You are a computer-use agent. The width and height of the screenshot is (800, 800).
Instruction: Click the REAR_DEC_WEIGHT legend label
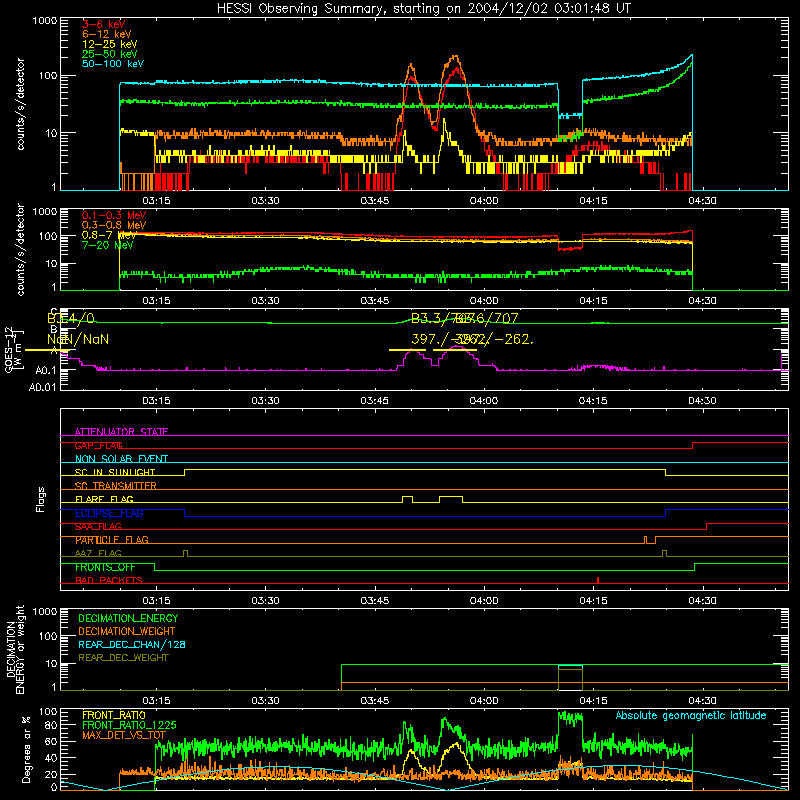coord(123,658)
